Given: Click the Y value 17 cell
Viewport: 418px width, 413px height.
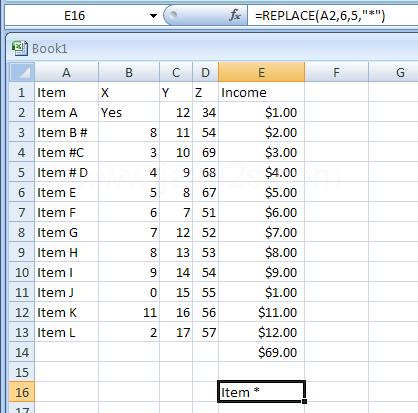Looking at the screenshot, I should point(176,332).
